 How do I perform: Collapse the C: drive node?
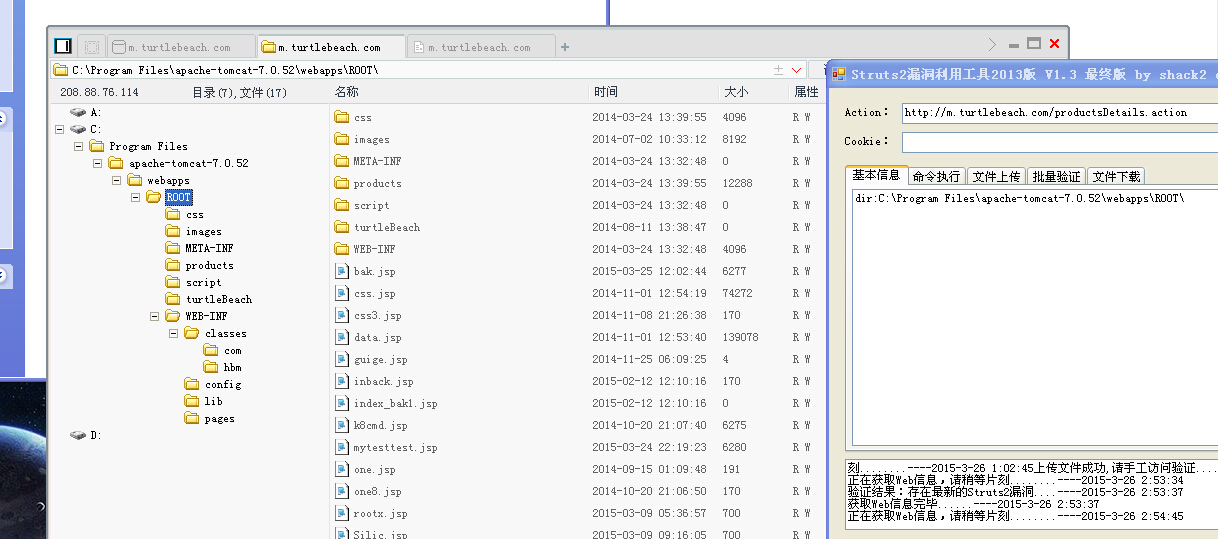[x=60, y=129]
